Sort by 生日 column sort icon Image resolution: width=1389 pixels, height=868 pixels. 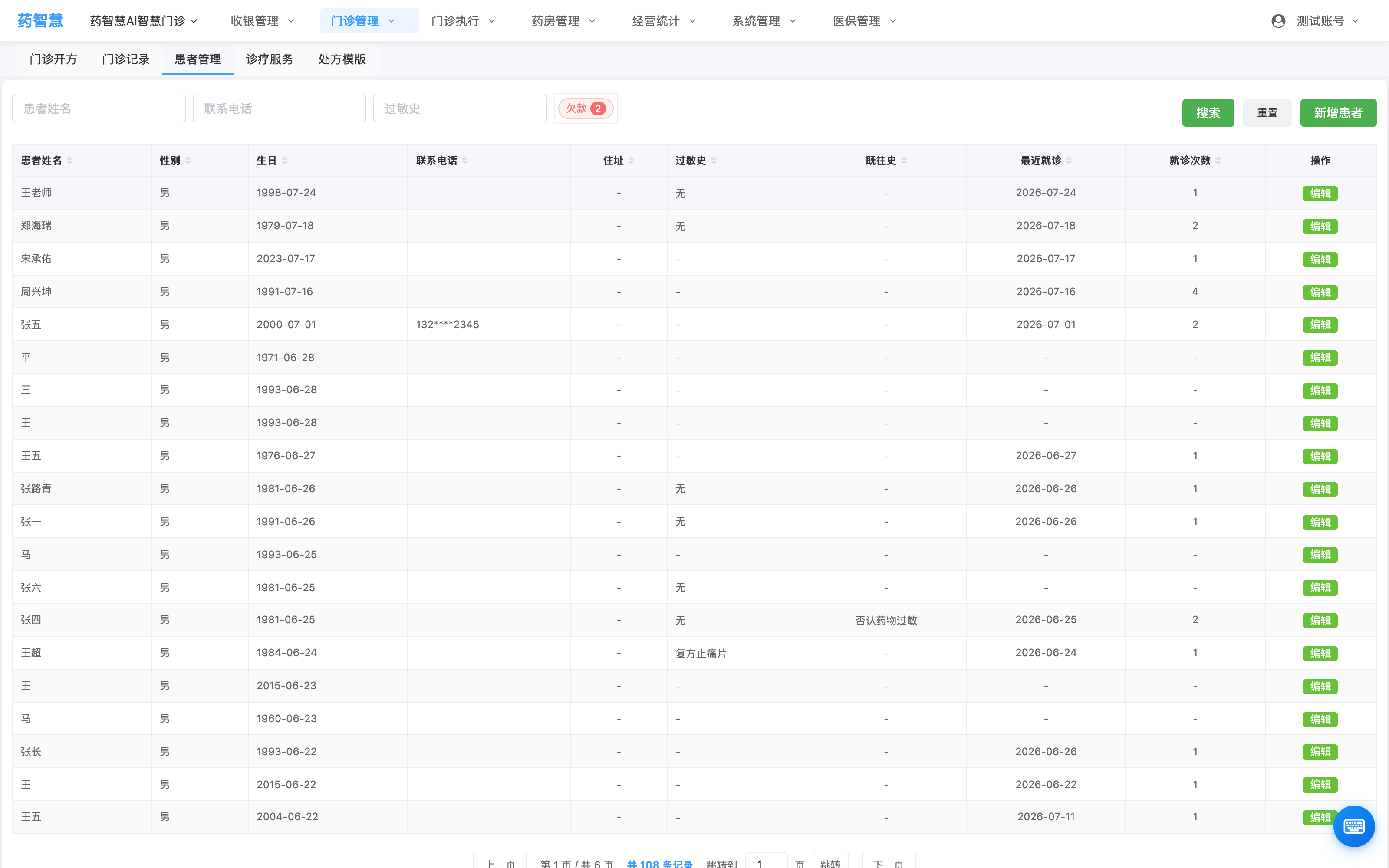[285, 161]
